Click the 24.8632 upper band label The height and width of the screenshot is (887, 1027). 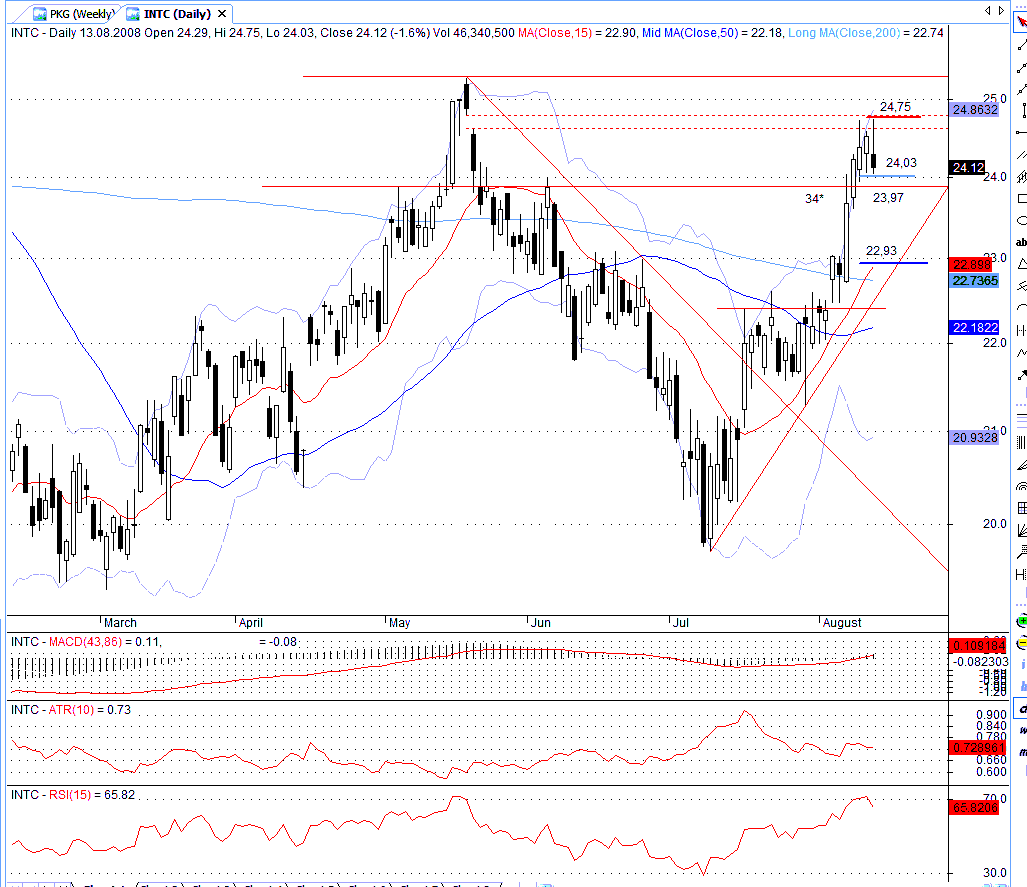click(x=975, y=109)
